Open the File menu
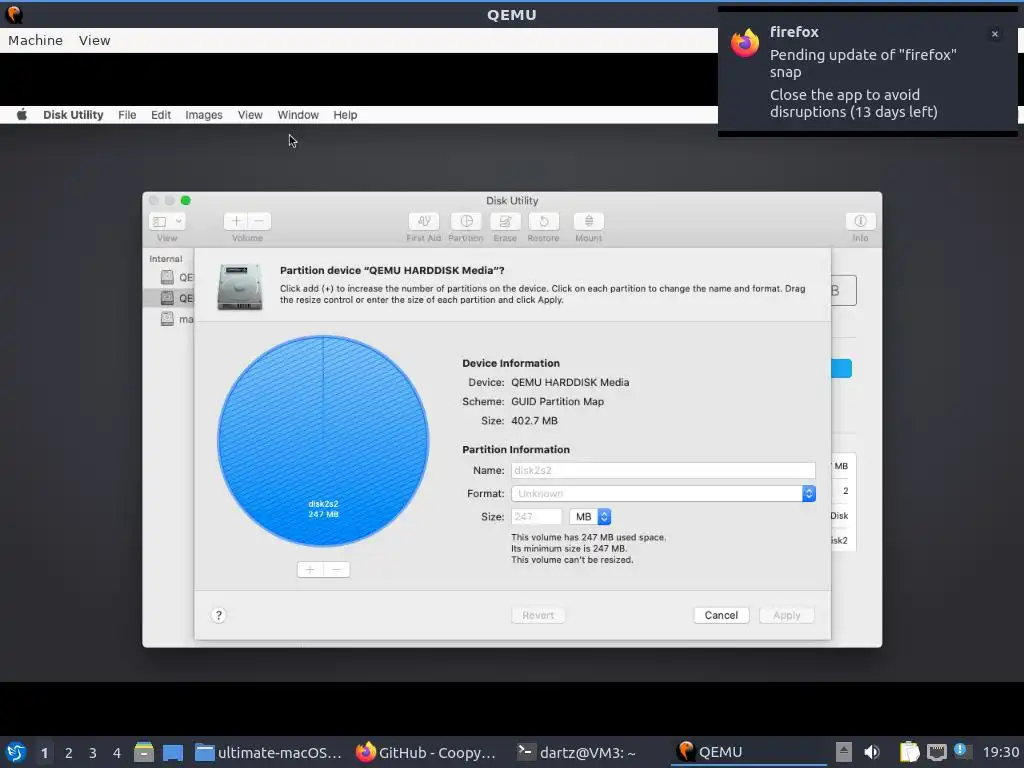Screen dimensions: 1024x768 (127, 115)
